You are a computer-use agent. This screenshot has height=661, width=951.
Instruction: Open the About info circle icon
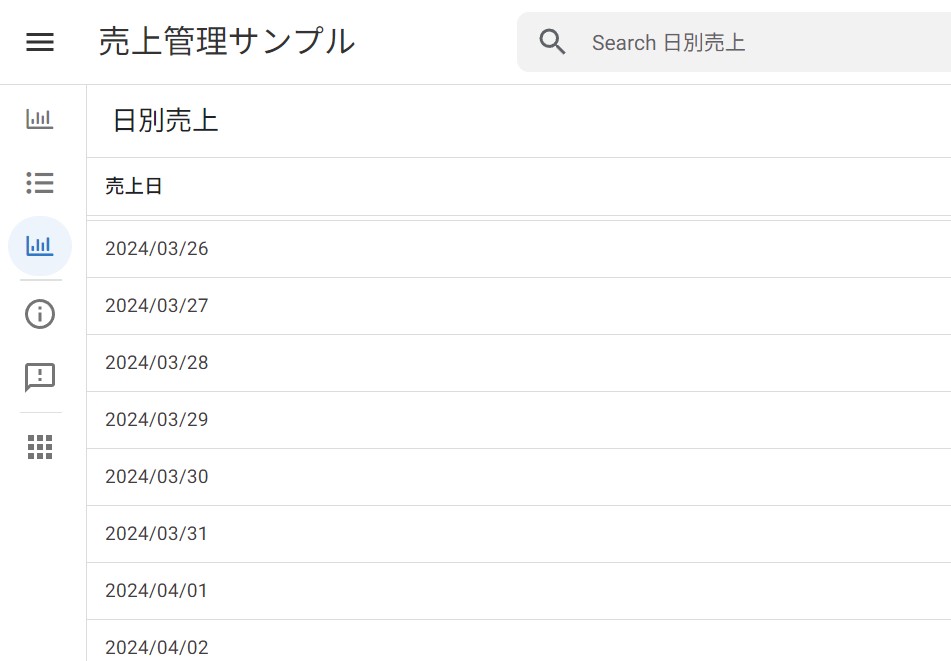(40, 314)
